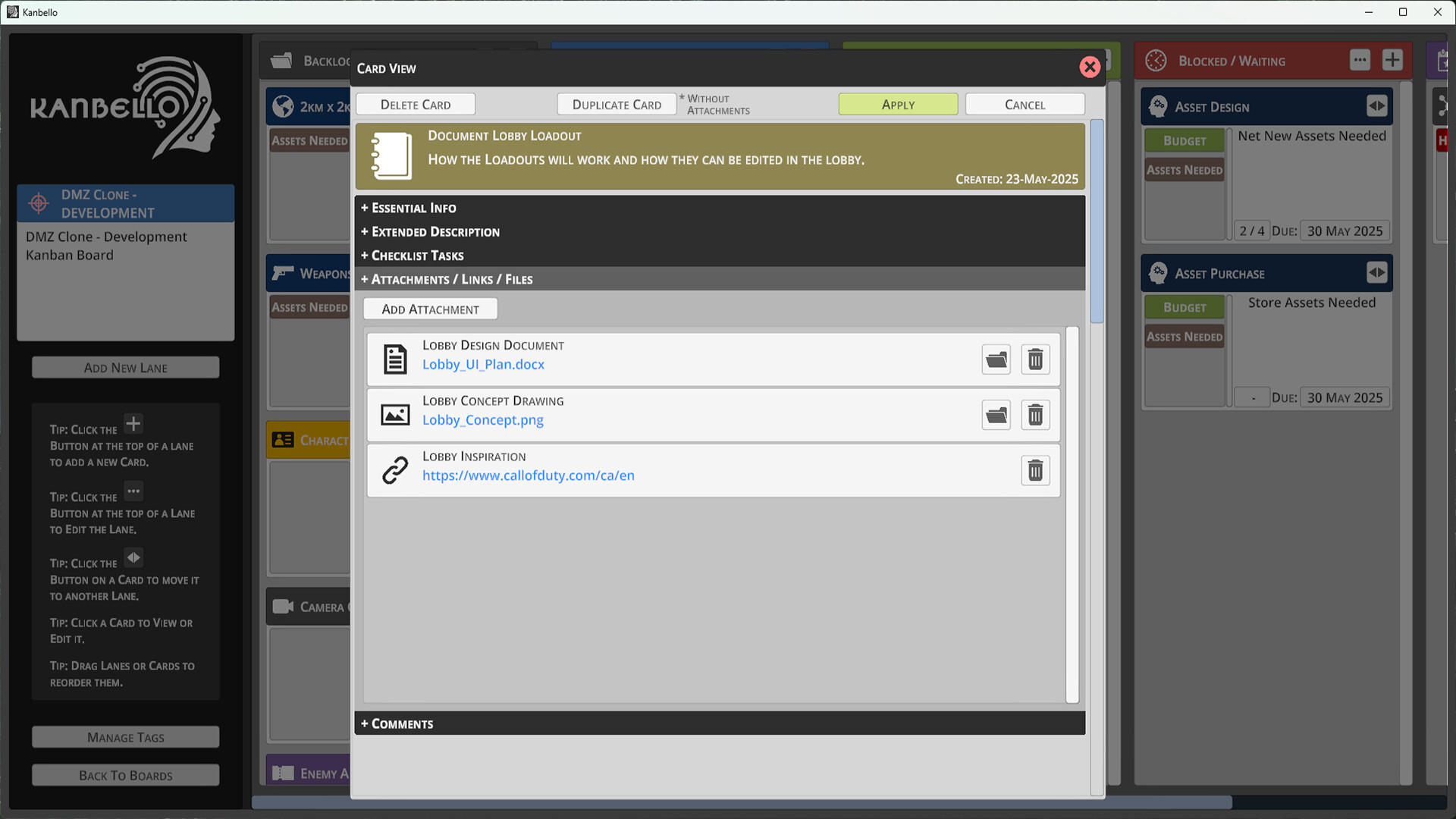1456x819 pixels.
Task: Expand the Comments section
Action: [x=397, y=723]
